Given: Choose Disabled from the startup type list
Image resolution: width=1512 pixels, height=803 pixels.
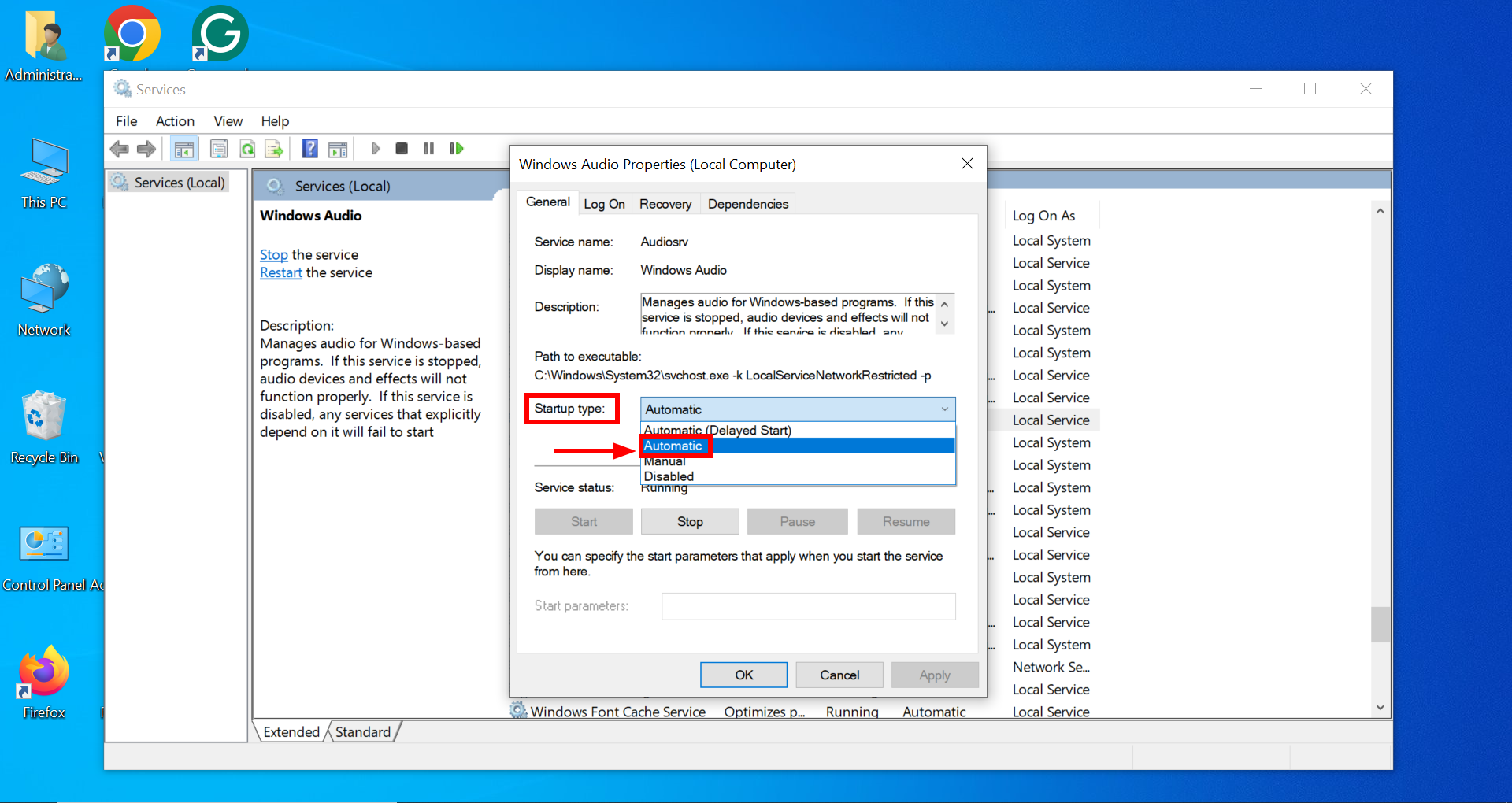Looking at the screenshot, I should (x=798, y=476).
